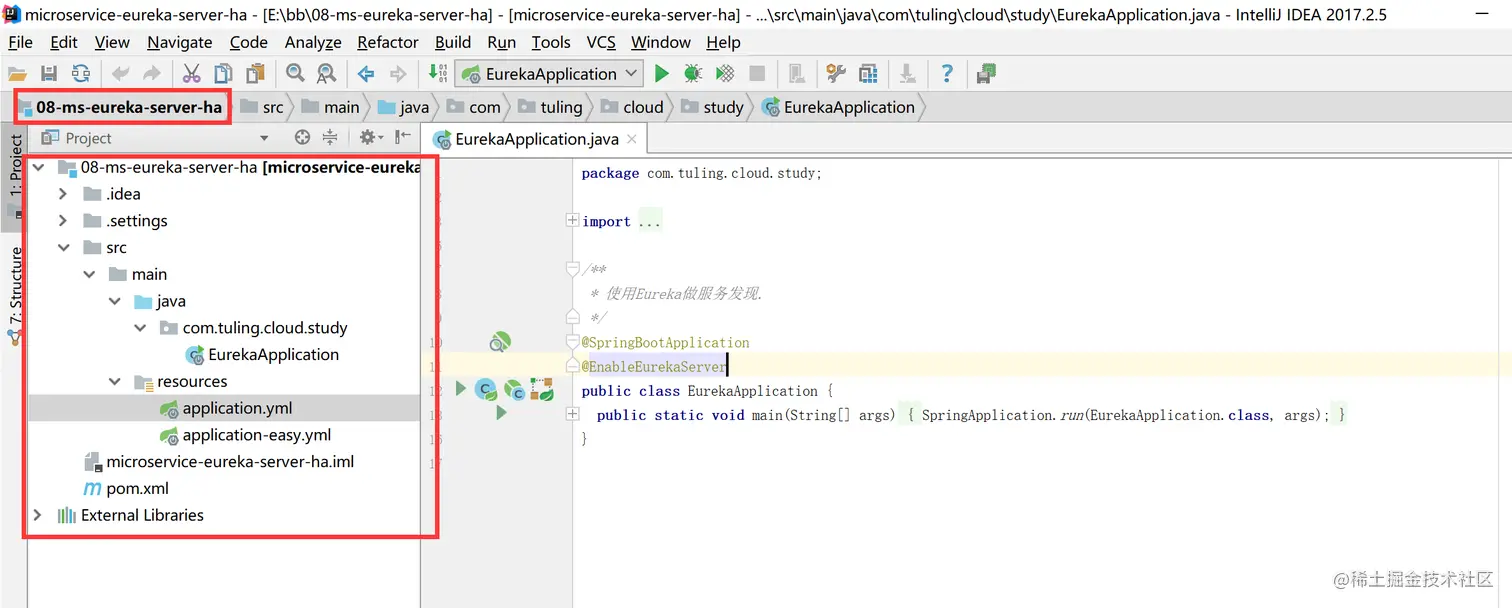Collapse the 08-ms-eureka-server-ha root node
The height and width of the screenshot is (608, 1512).
(x=38, y=167)
